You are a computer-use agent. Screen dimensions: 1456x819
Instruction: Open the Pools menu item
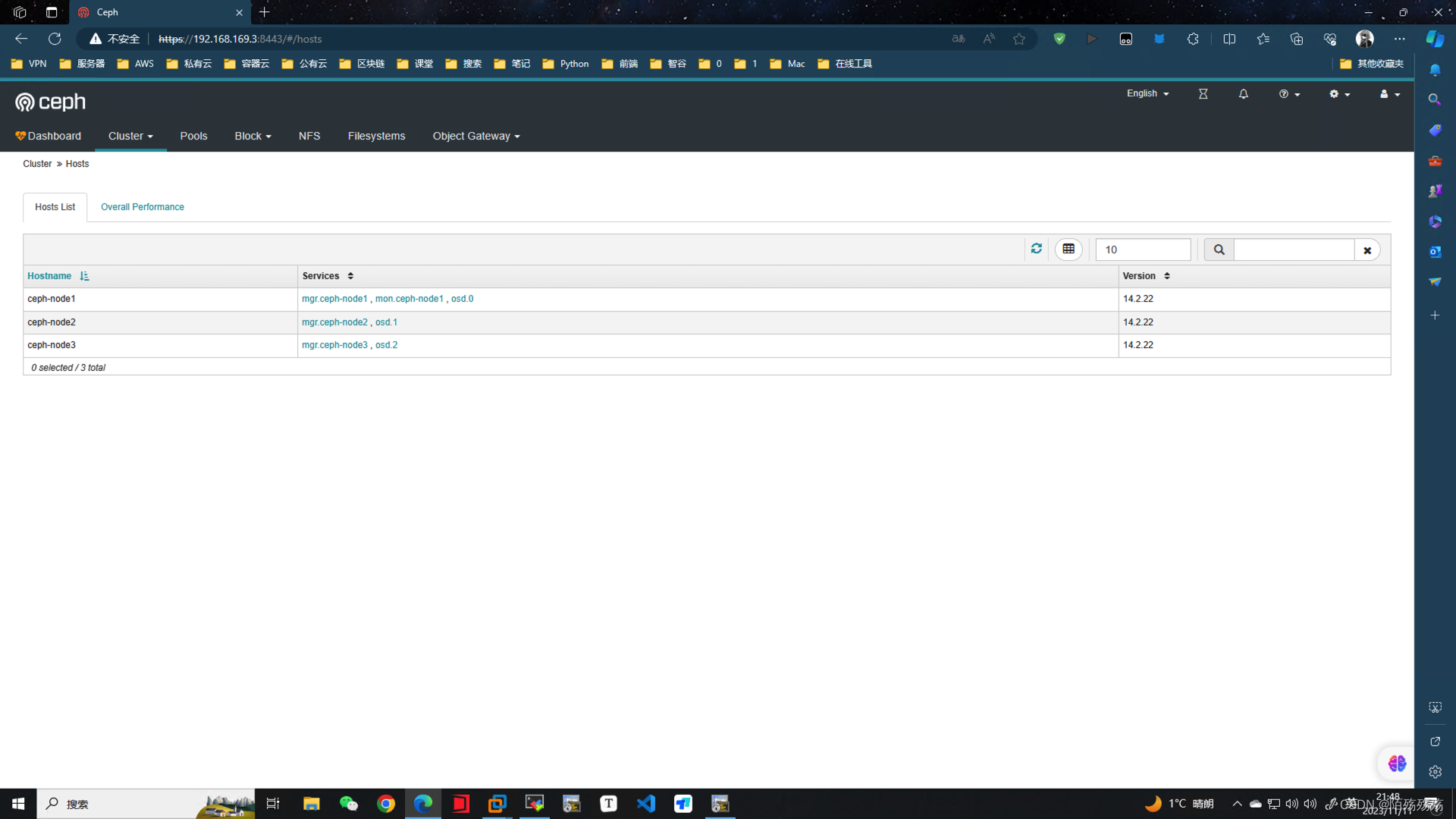(193, 136)
